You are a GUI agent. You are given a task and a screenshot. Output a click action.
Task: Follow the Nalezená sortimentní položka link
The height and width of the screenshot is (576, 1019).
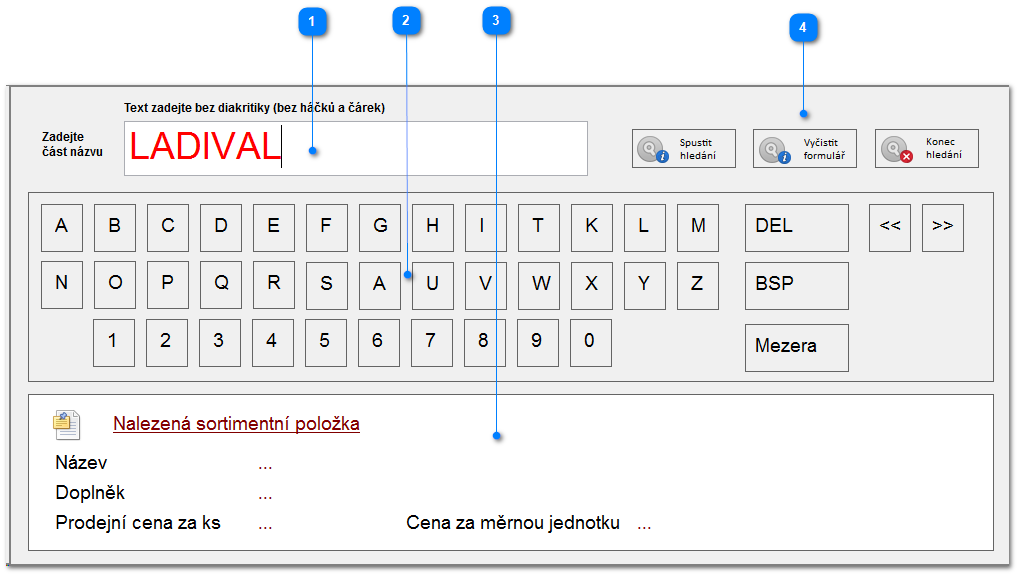(x=237, y=424)
